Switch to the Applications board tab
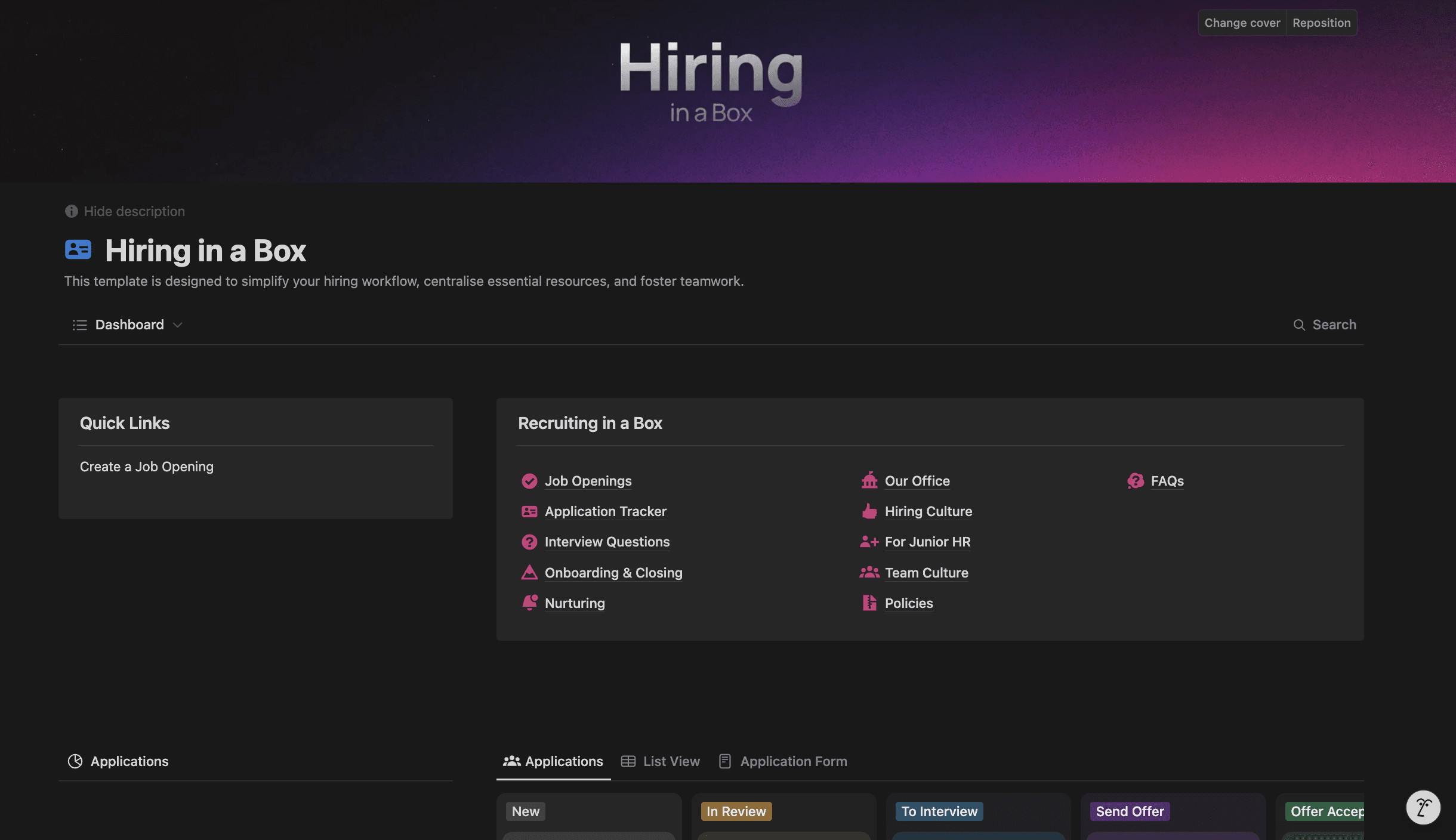Viewport: 1456px width, 840px height. pyautogui.click(x=553, y=761)
